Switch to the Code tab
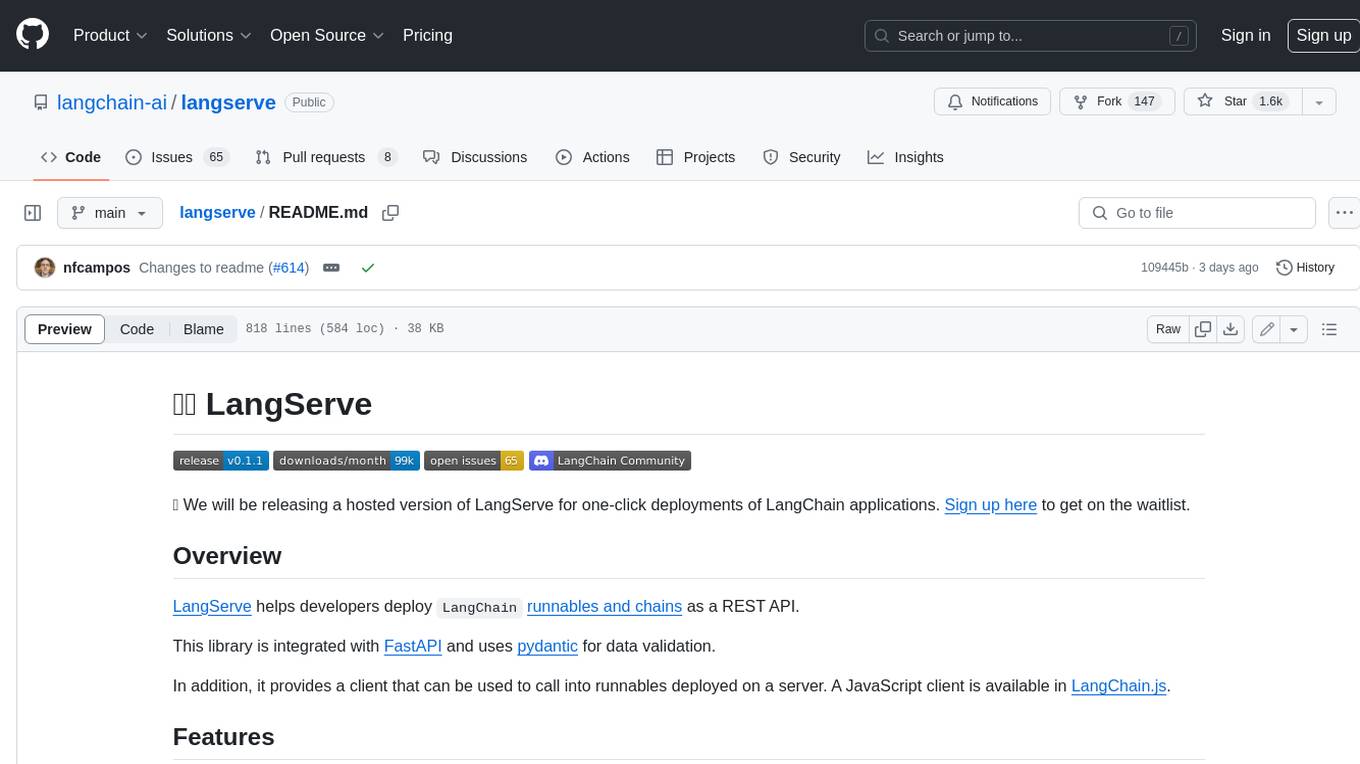Screen dimensions: 1360x764 pyautogui.click(x=71, y=157)
